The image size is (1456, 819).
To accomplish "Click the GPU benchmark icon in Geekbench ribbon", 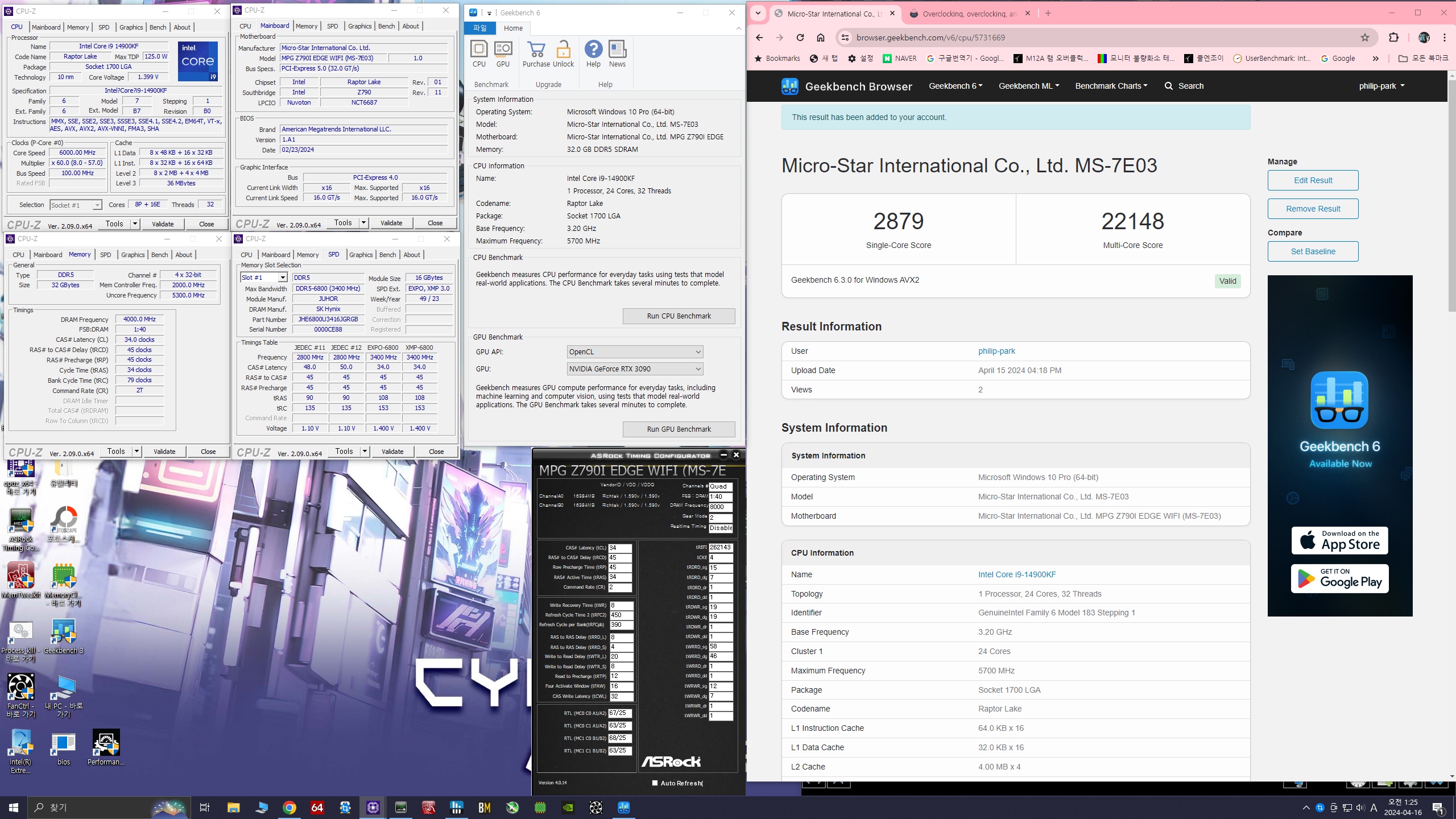I will 503,54.
